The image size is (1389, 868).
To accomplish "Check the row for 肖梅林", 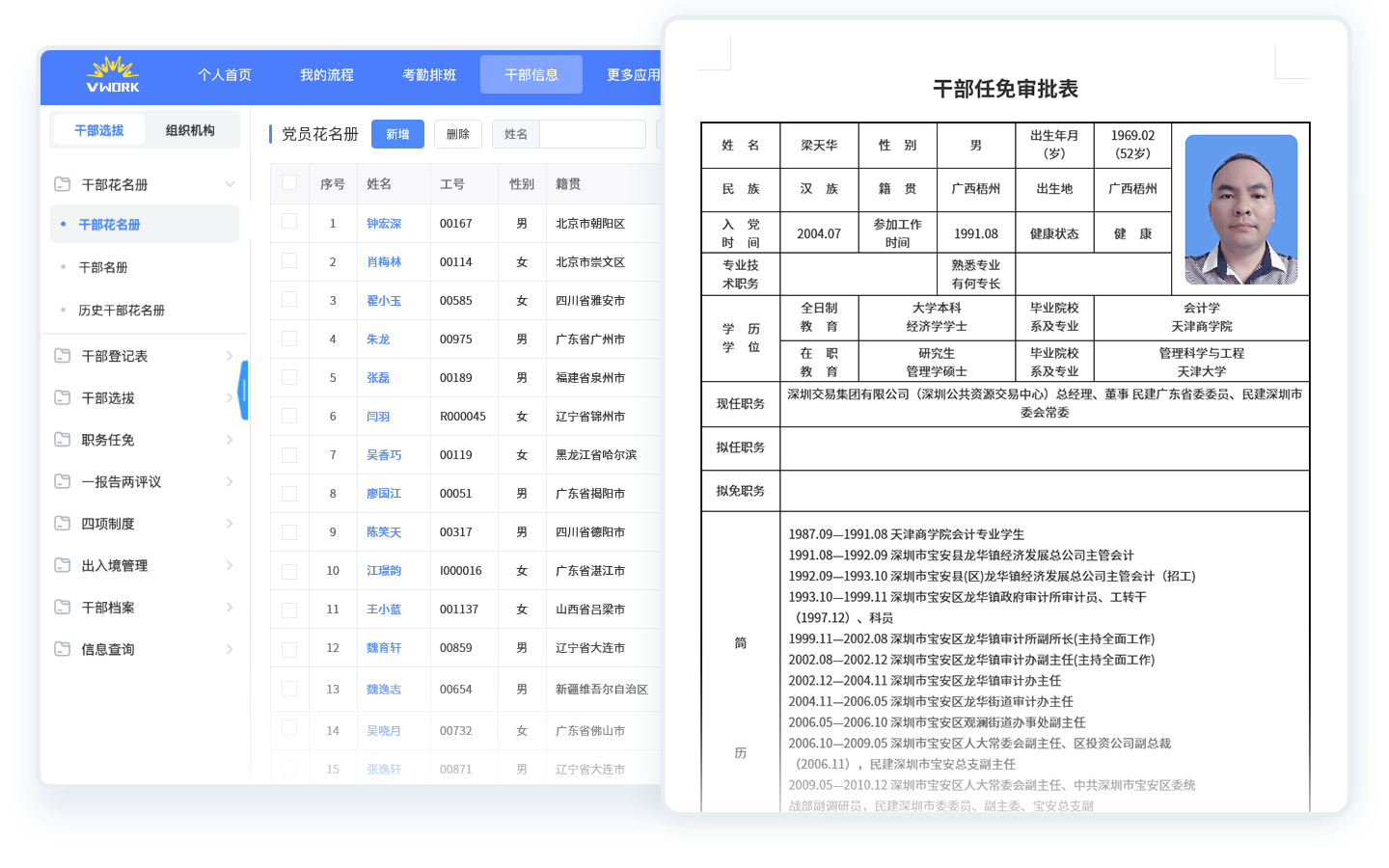I will (x=289, y=260).
